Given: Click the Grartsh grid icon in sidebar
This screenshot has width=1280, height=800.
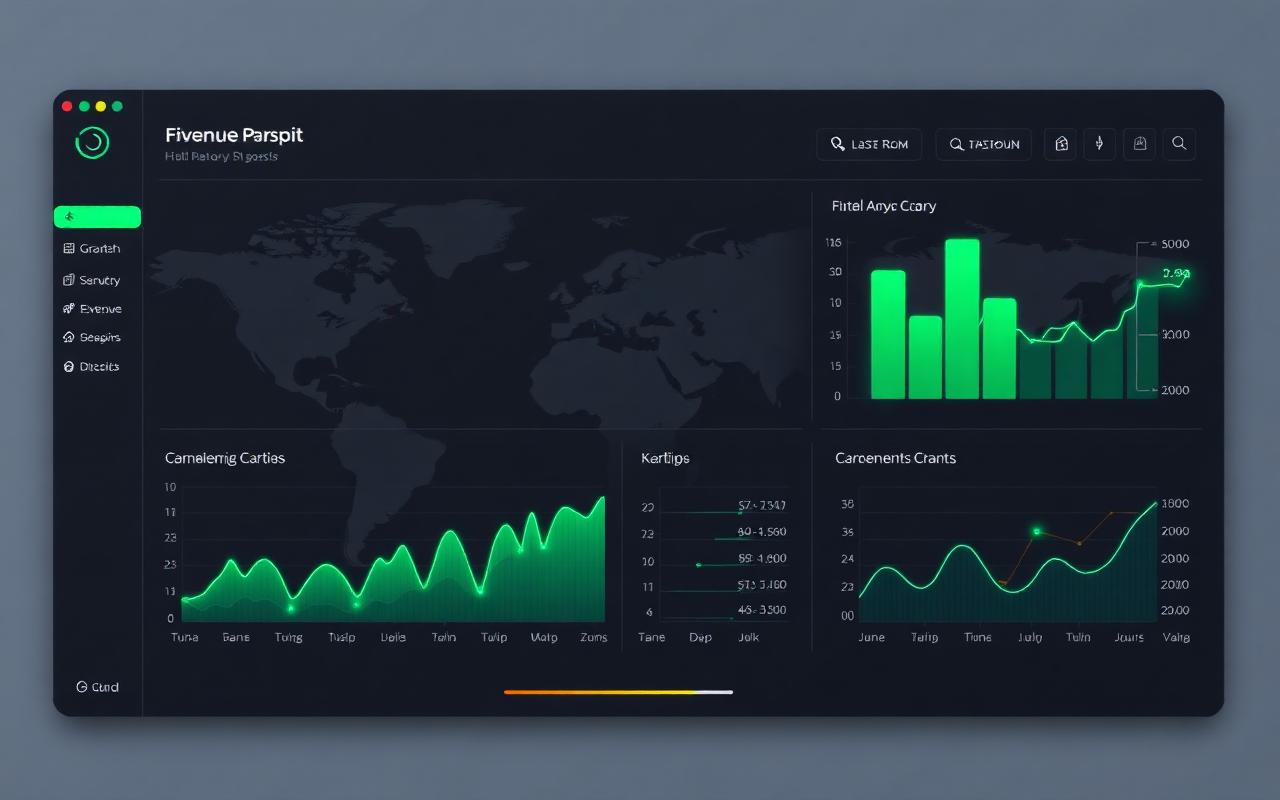Looking at the screenshot, I should pos(68,248).
